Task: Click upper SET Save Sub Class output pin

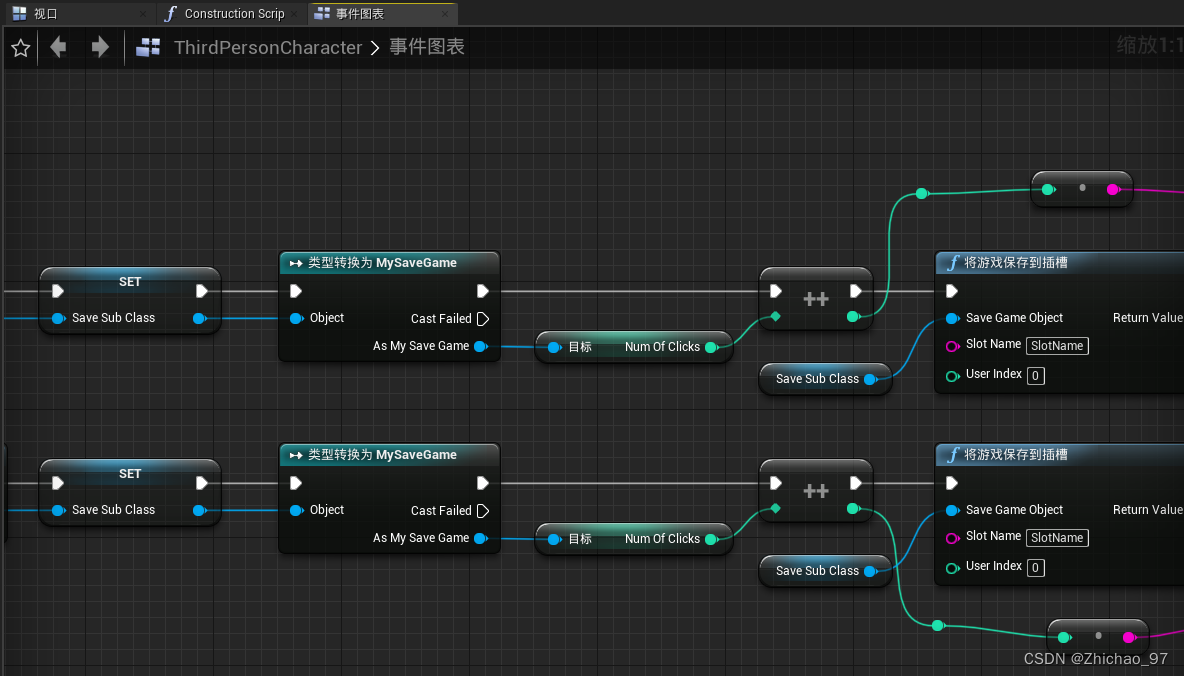Action: [199, 318]
